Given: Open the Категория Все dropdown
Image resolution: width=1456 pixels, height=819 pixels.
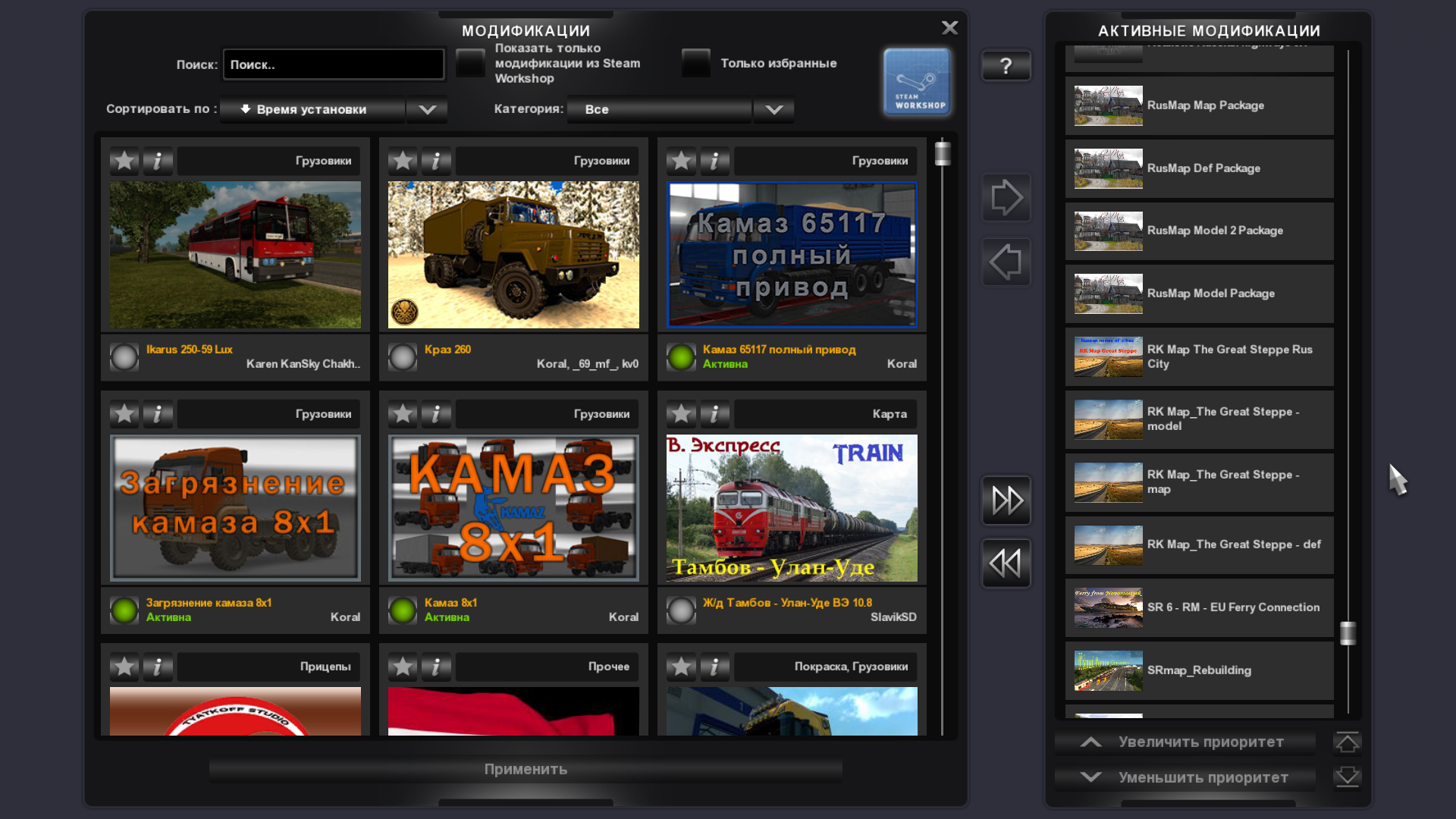Looking at the screenshot, I should (660, 109).
